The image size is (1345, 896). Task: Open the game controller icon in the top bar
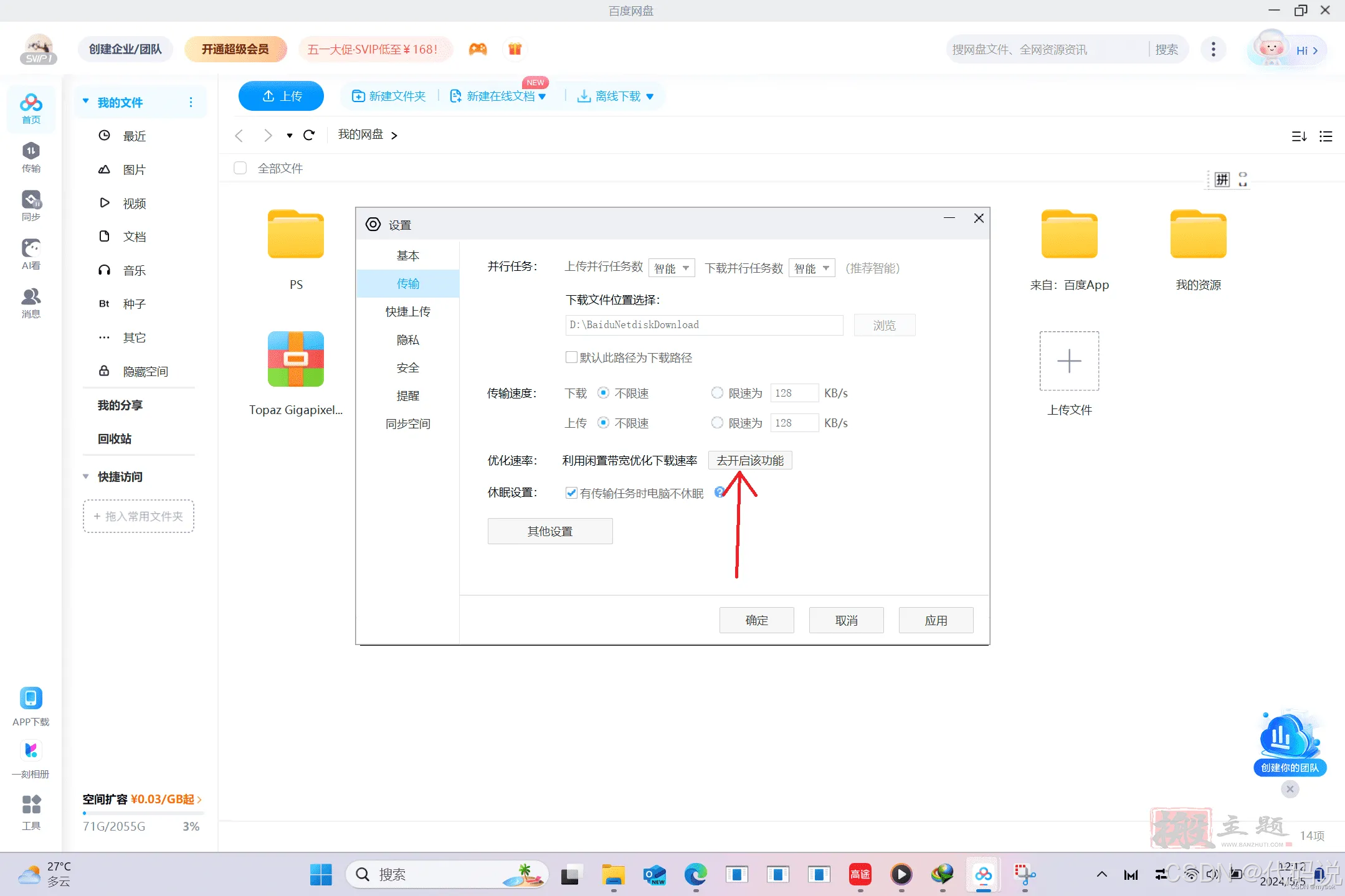(478, 49)
